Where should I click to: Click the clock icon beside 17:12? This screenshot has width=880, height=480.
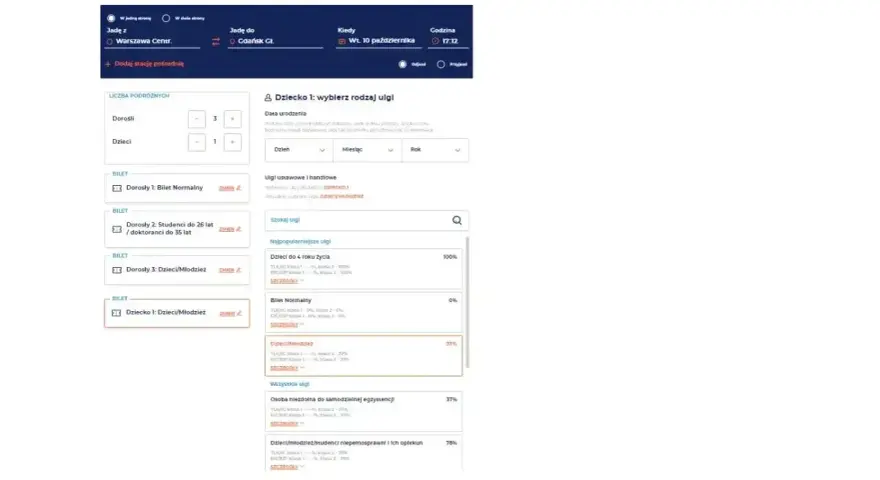(436, 41)
